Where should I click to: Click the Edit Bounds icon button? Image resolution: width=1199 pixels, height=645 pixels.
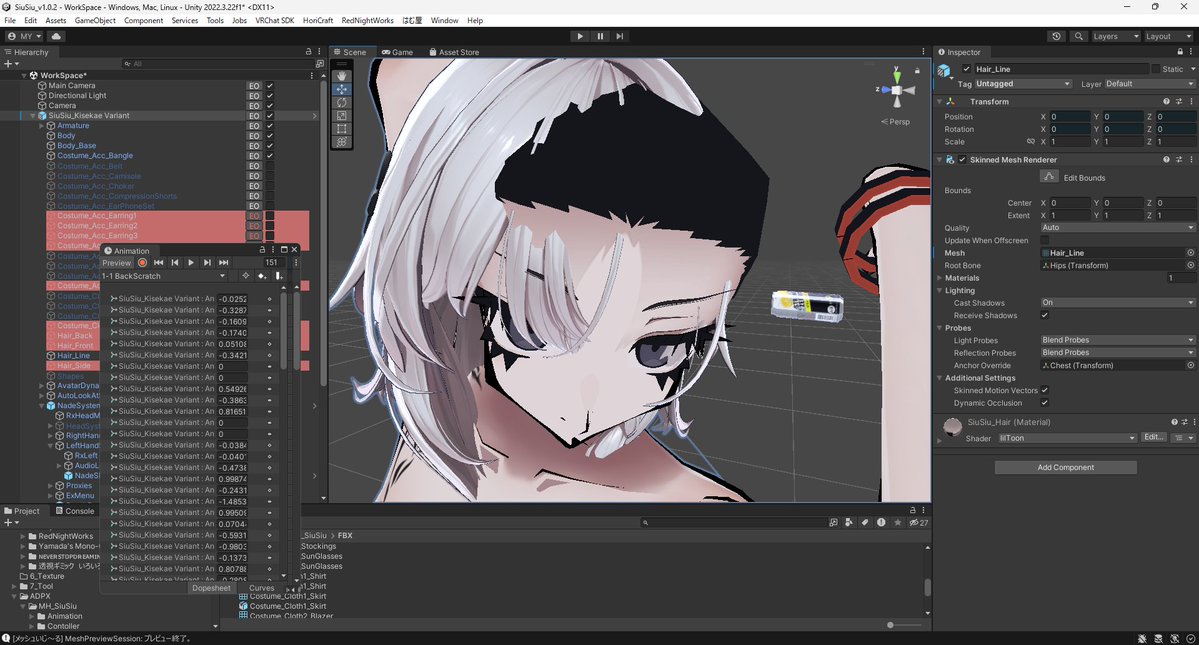tap(1048, 177)
